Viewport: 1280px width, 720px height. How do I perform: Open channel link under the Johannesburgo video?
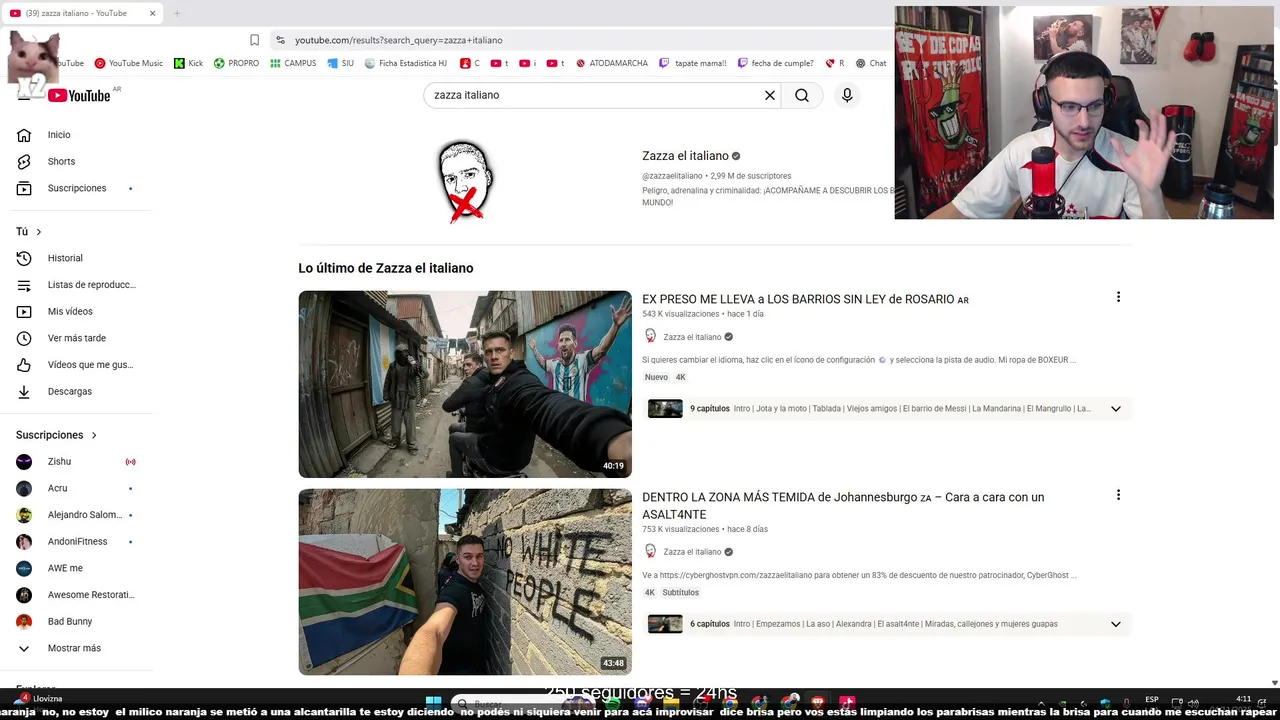tap(692, 552)
